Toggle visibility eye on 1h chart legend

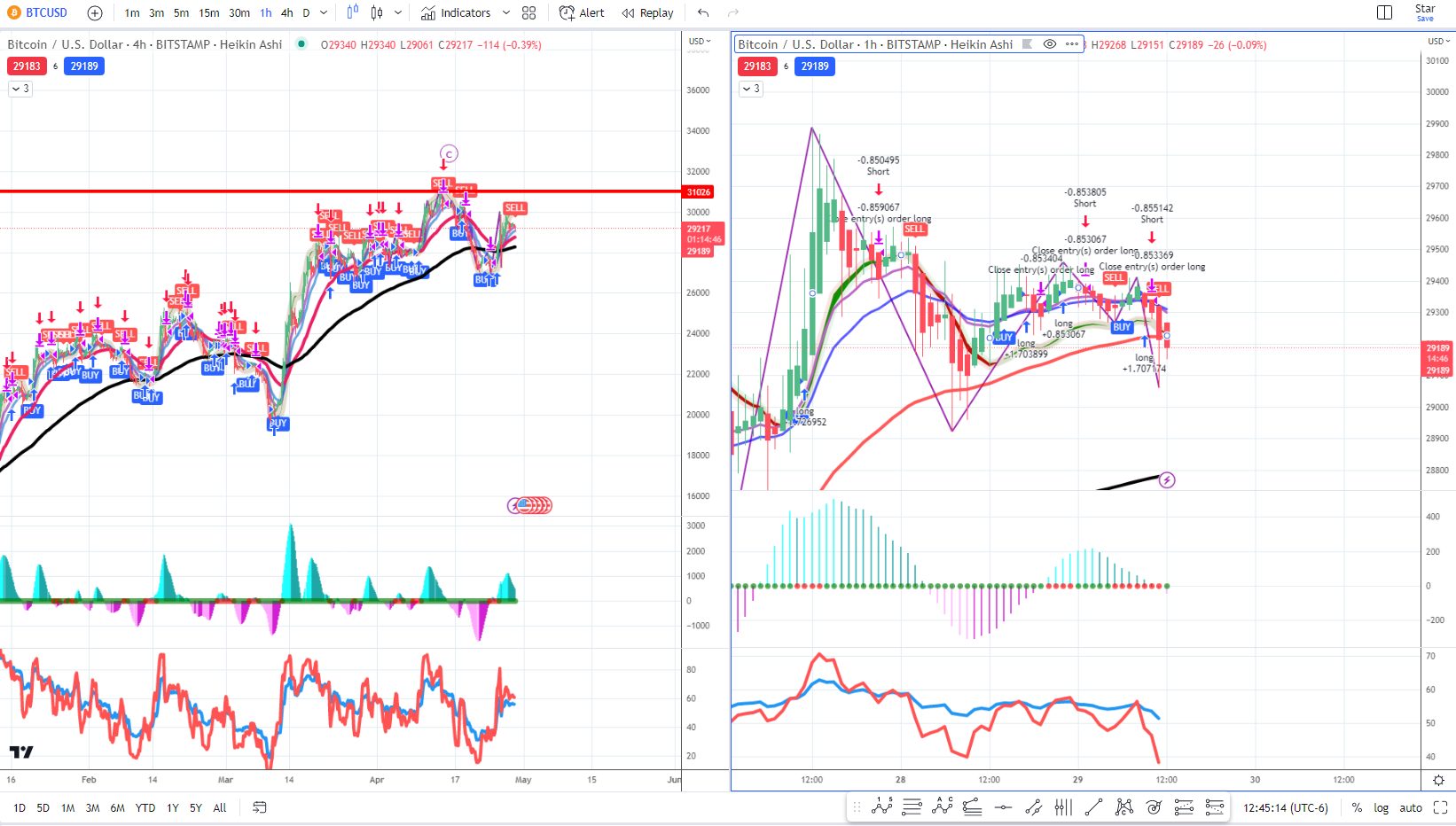[1050, 44]
